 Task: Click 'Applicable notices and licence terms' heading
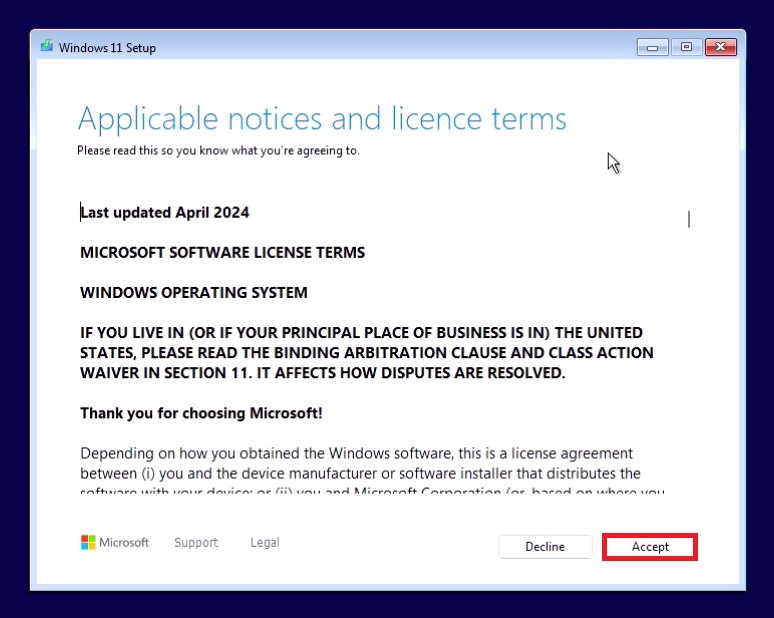(322, 119)
